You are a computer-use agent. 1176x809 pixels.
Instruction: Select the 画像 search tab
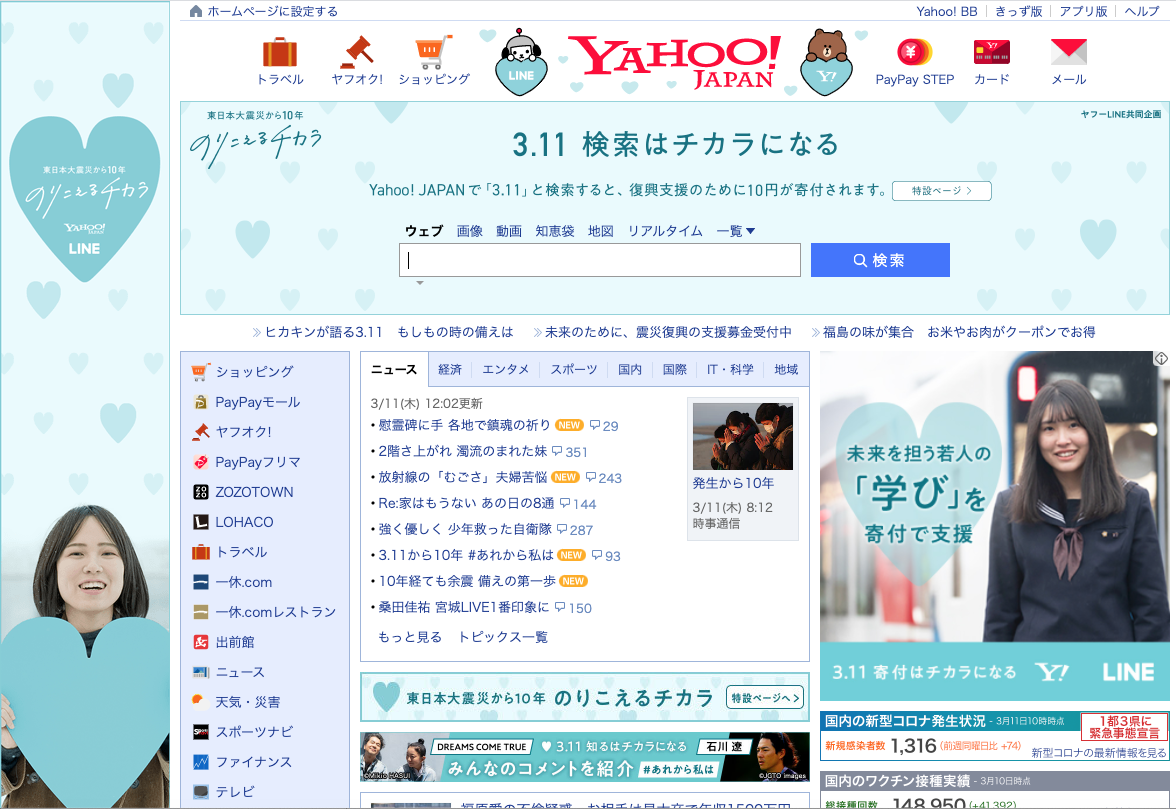click(470, 231)
